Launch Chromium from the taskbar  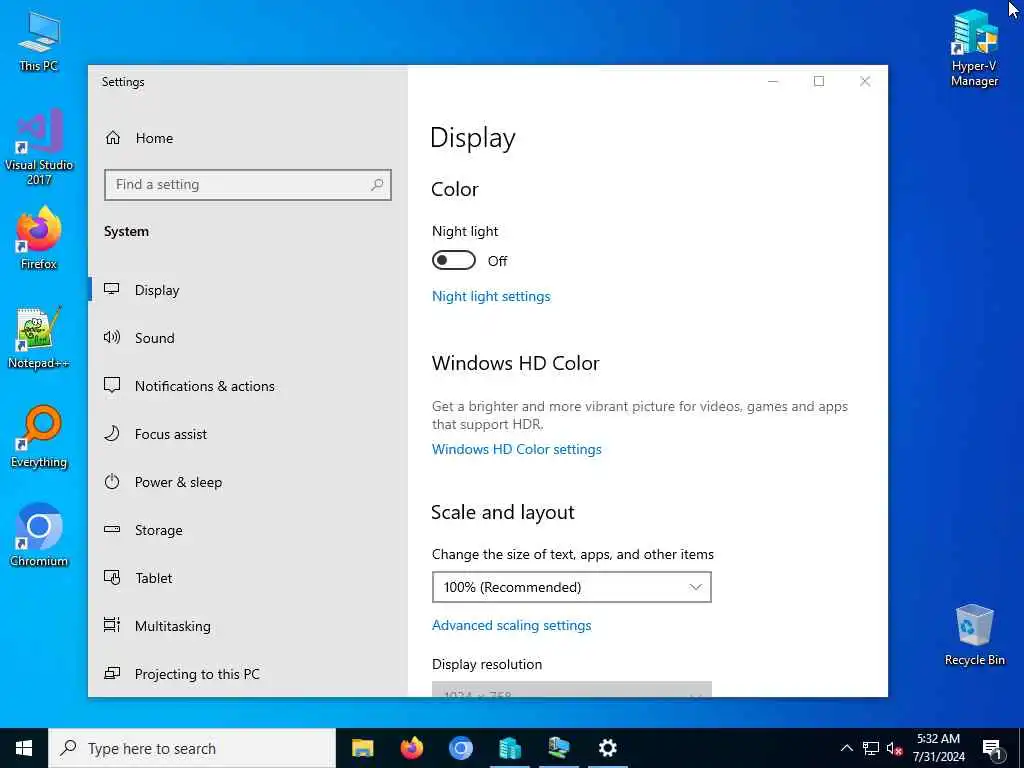coord(460,748)
